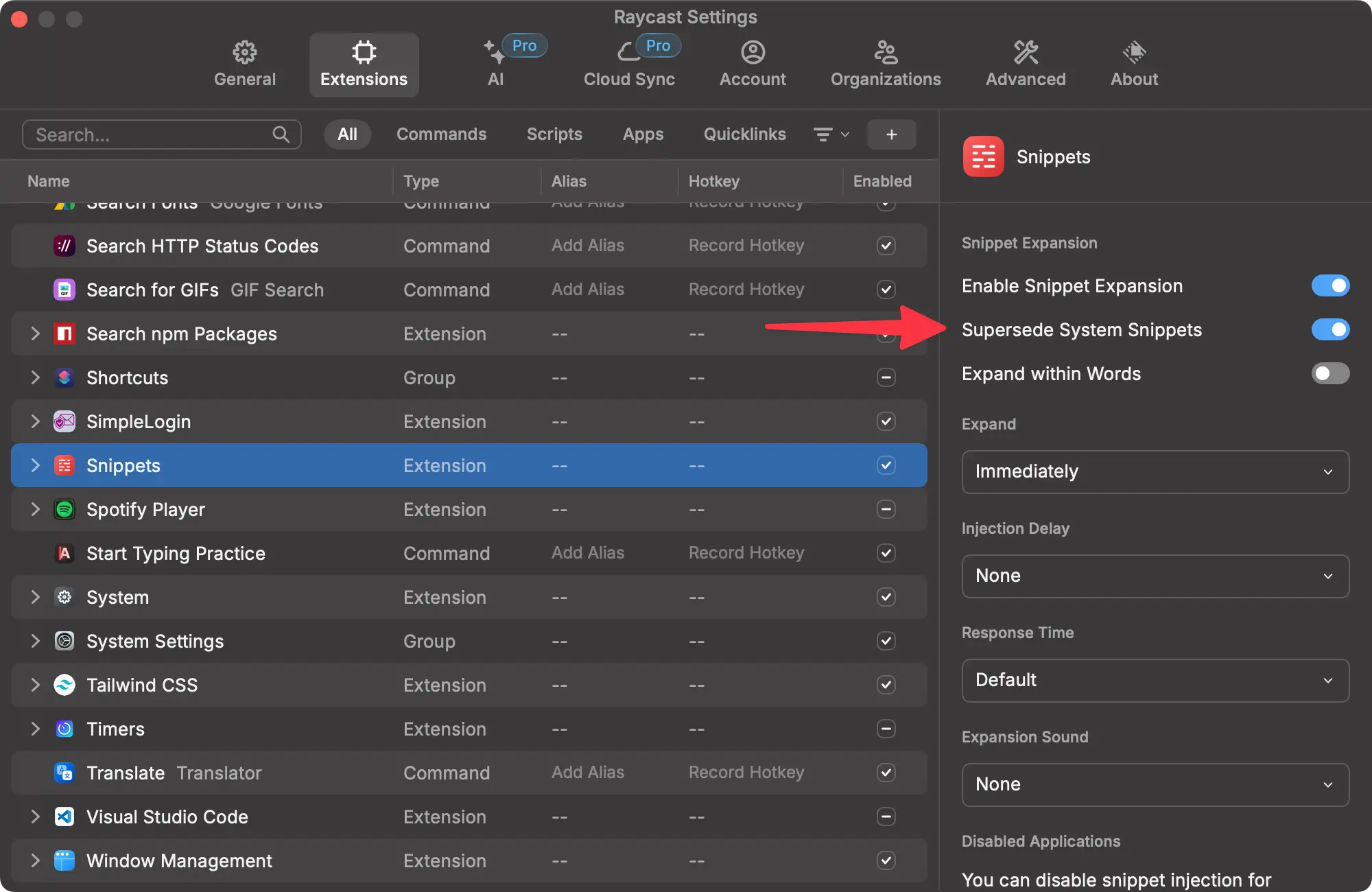
Task: Go to the Account tab
Action: point(753,64)
